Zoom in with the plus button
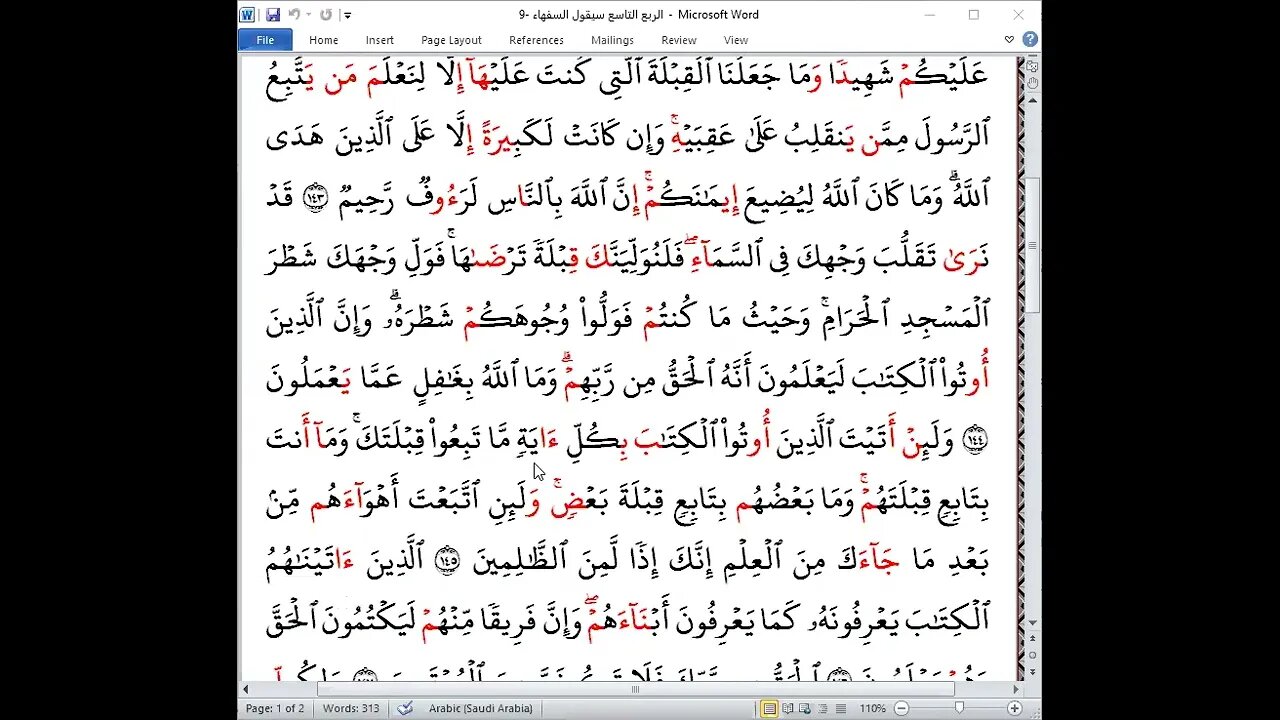The width and height of the screenshot is (1280, 720). [x=1014, y=708]
